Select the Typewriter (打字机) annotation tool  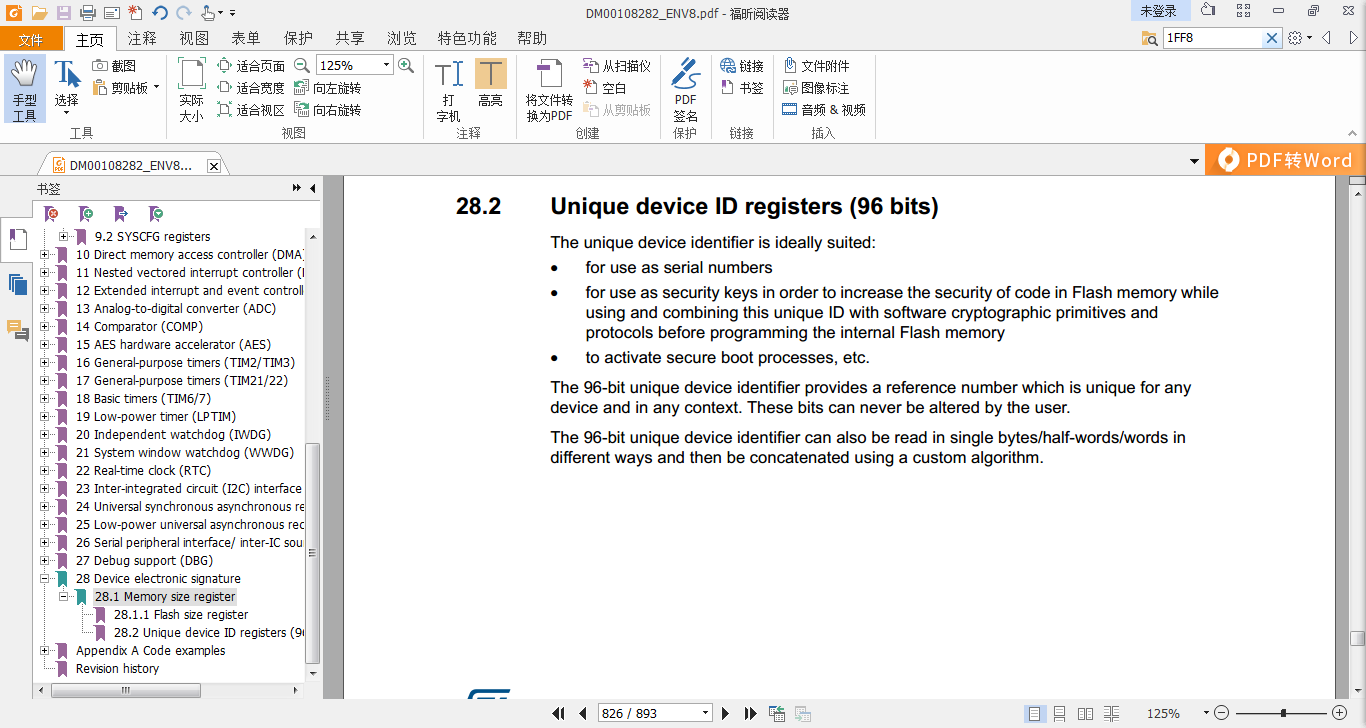click(450, 89)
